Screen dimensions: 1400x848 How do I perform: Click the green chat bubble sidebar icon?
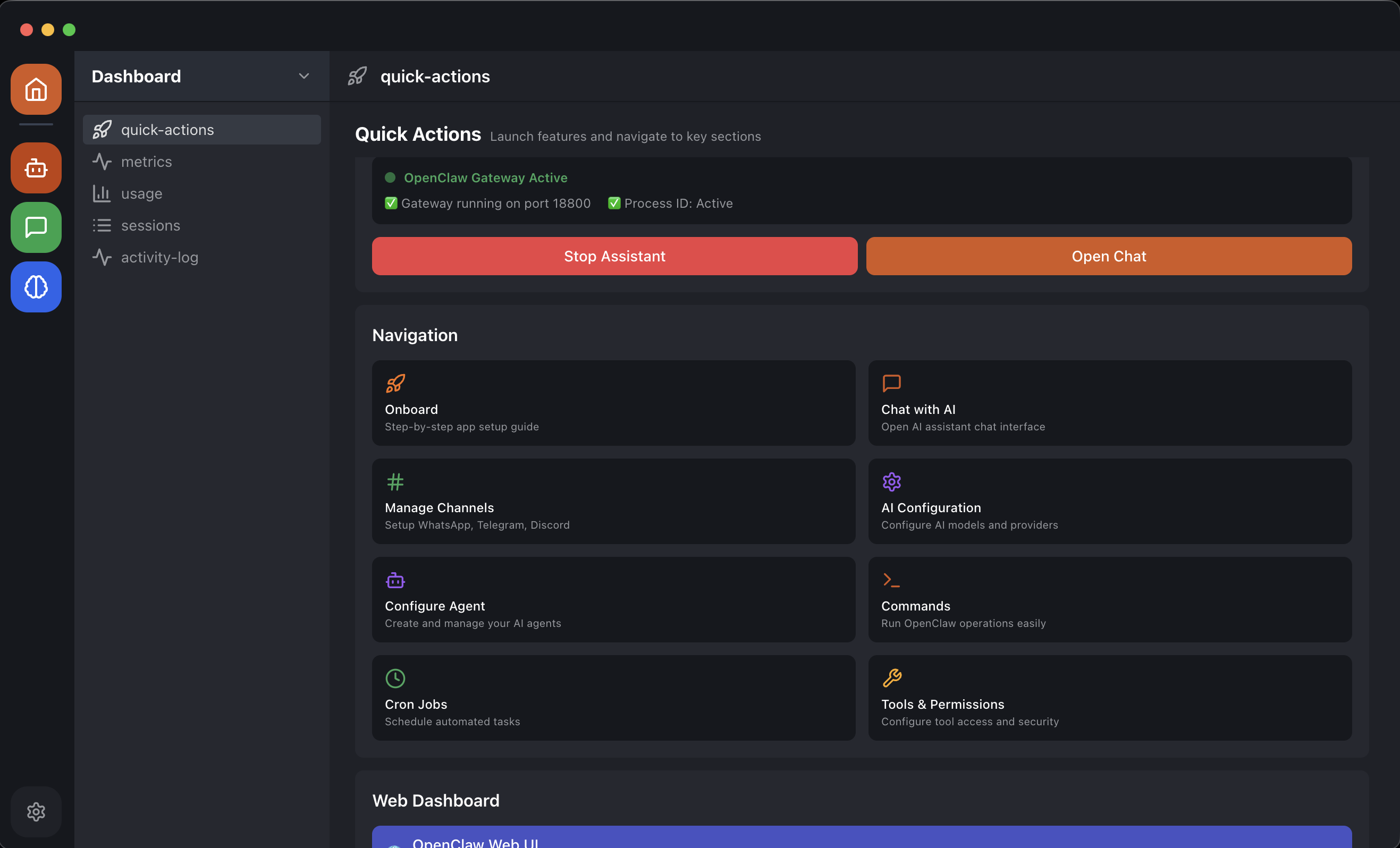(35, 227)
